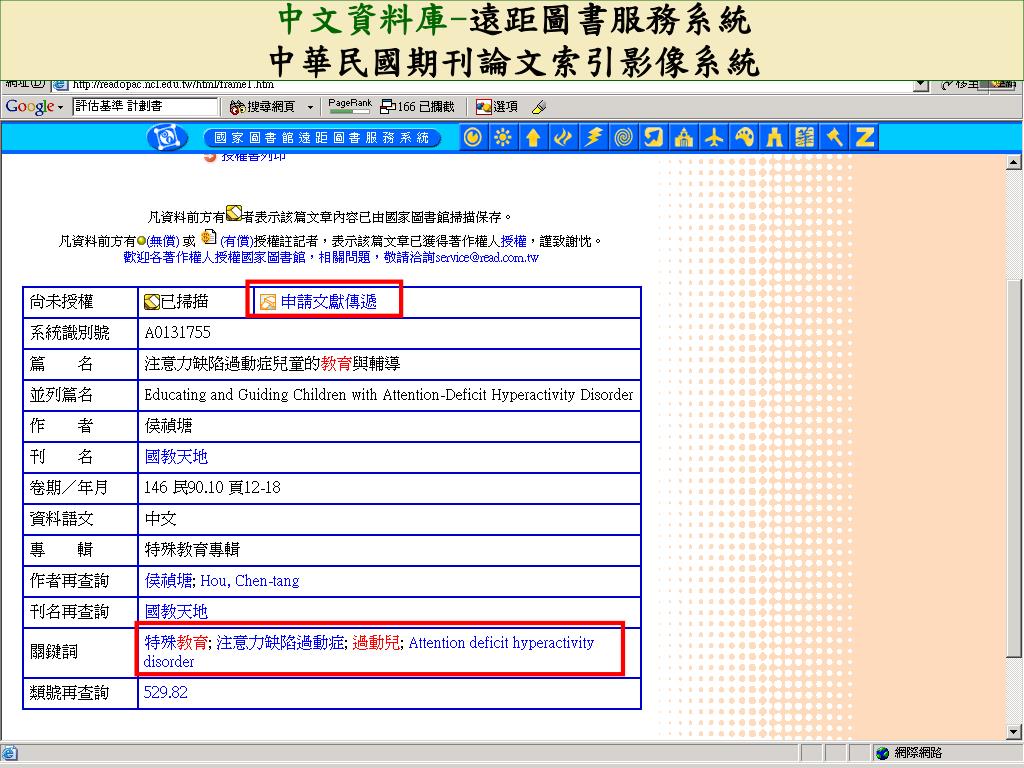Click Attention deficit hyperactivity disorder keyword link

point(369,652)
